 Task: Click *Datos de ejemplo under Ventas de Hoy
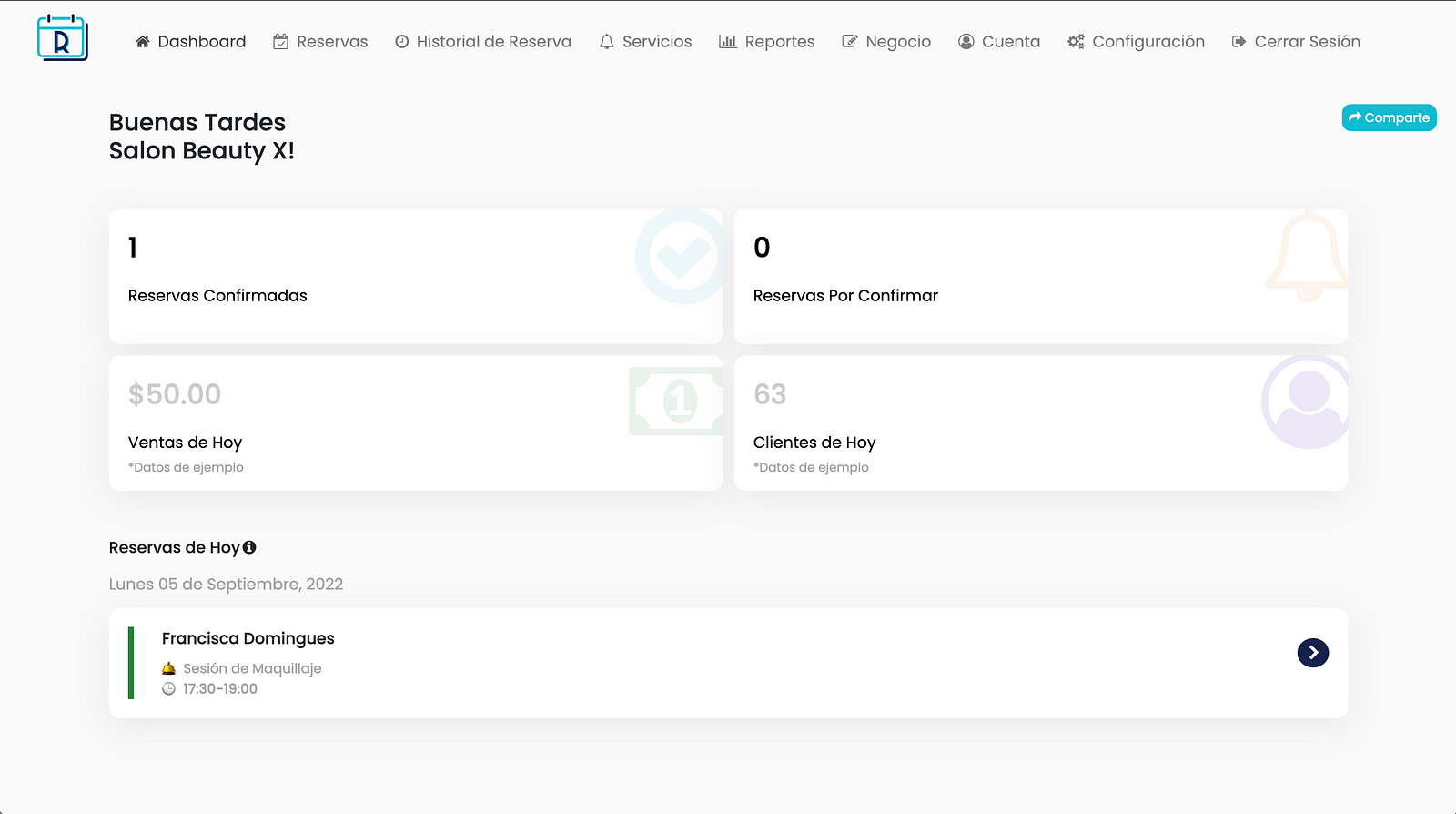click(186, 467)
